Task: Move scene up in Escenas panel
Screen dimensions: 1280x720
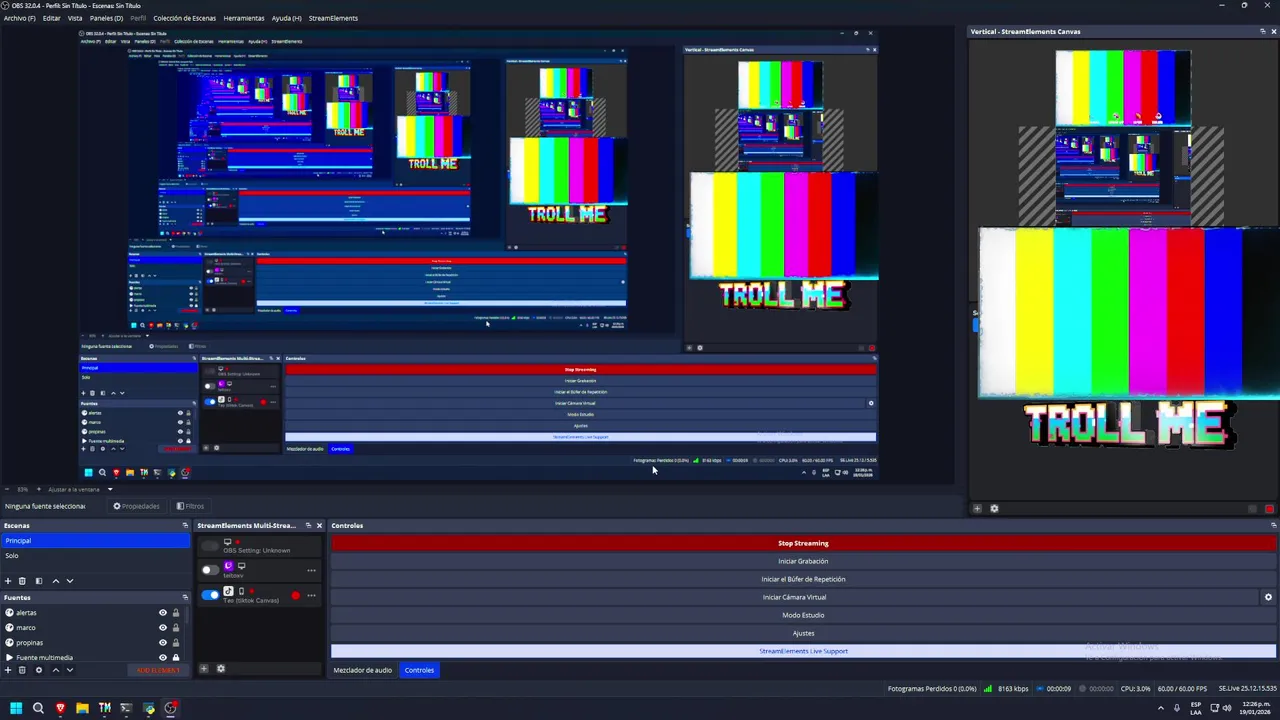Action: (55, 581)
